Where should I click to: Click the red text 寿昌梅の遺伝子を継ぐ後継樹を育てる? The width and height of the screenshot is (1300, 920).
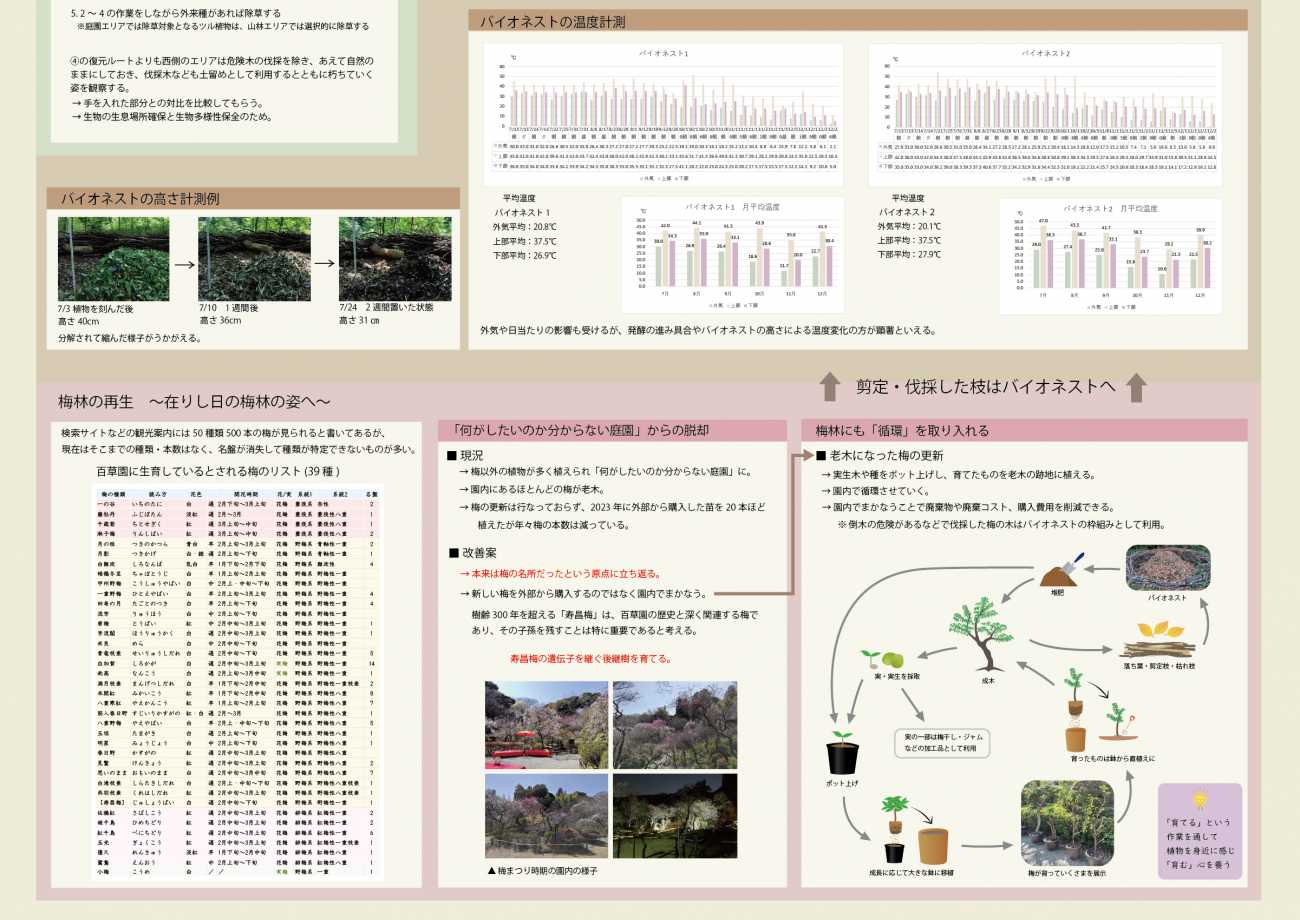590,659
